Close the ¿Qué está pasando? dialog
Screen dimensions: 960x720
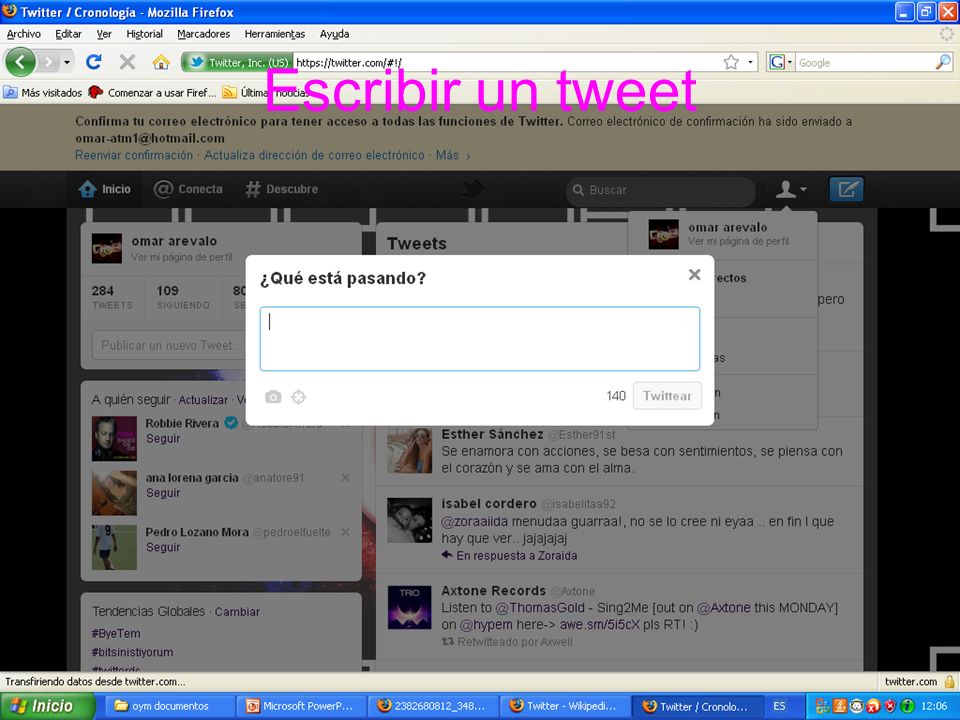tap(694, 274)
